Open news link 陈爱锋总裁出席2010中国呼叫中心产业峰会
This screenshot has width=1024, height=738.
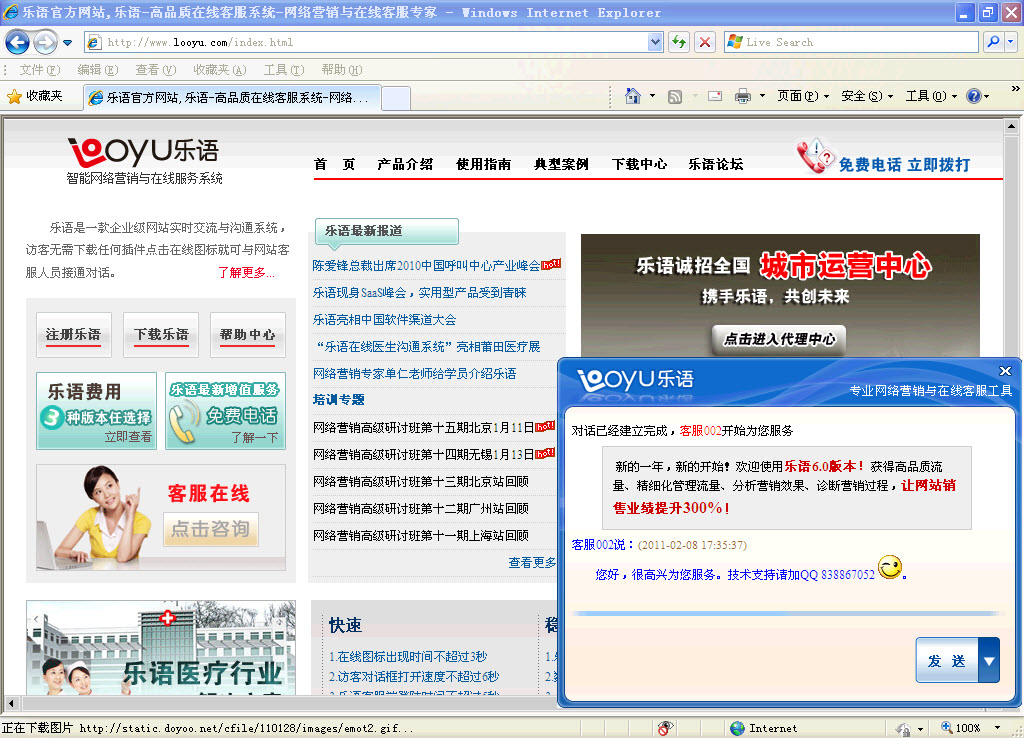coord(426,266)
